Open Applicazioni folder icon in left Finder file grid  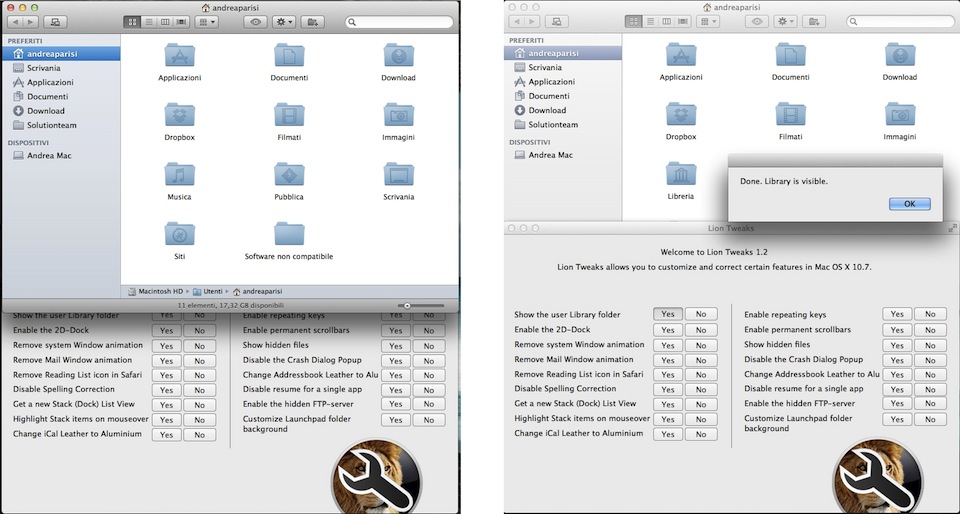click(179, 55)
